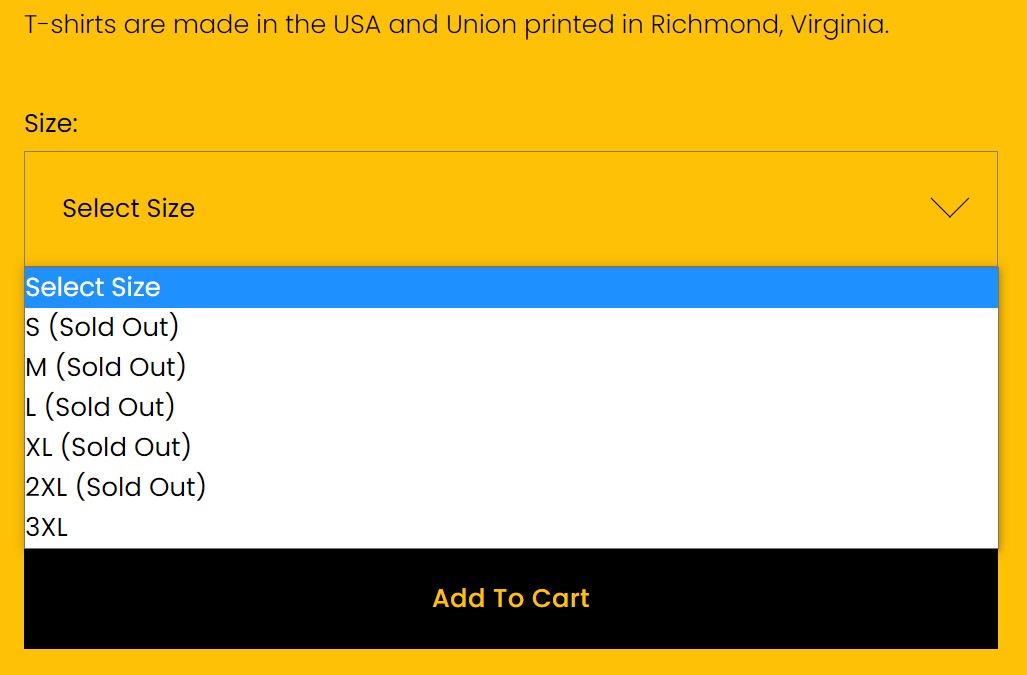Select size S (Sold Out) option
This screenshot has height=675, width=1027.
click(x=102, y=327)
